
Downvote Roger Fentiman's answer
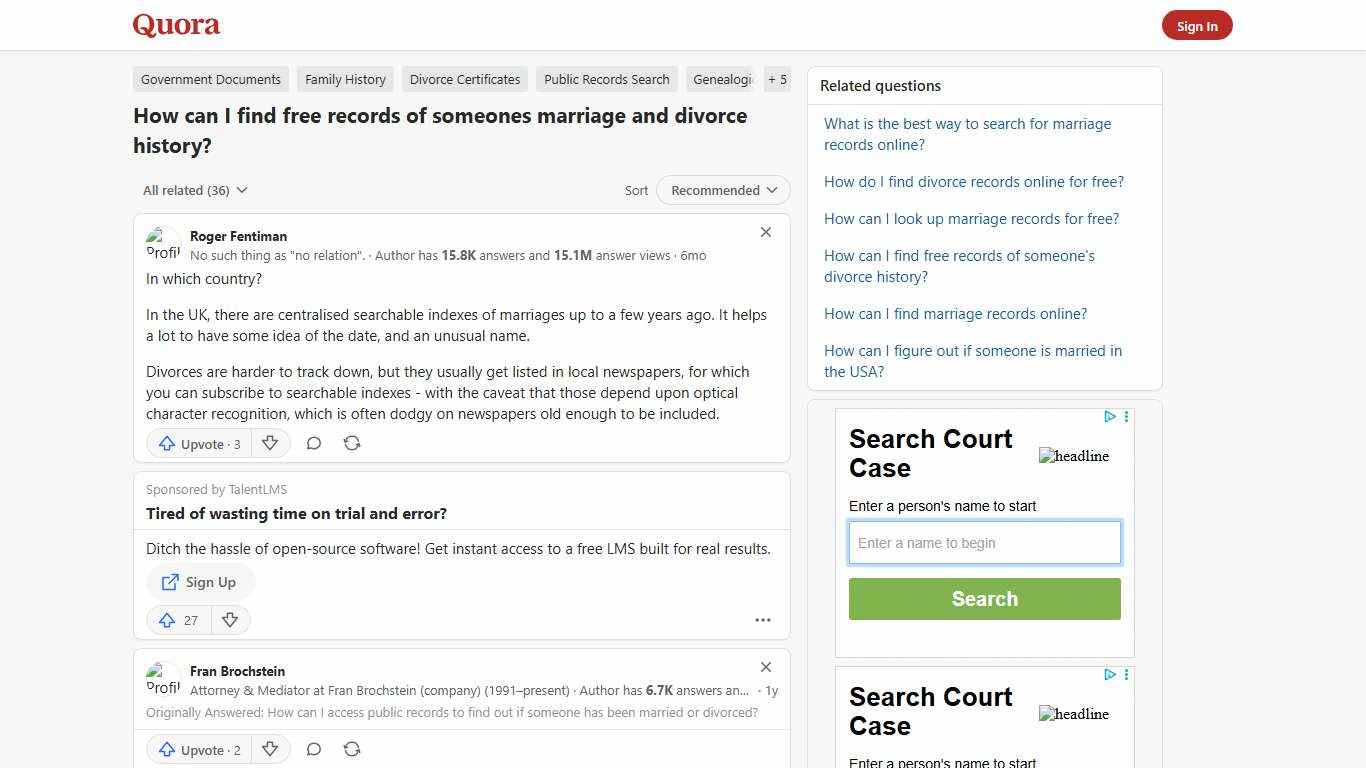[270, 443]
